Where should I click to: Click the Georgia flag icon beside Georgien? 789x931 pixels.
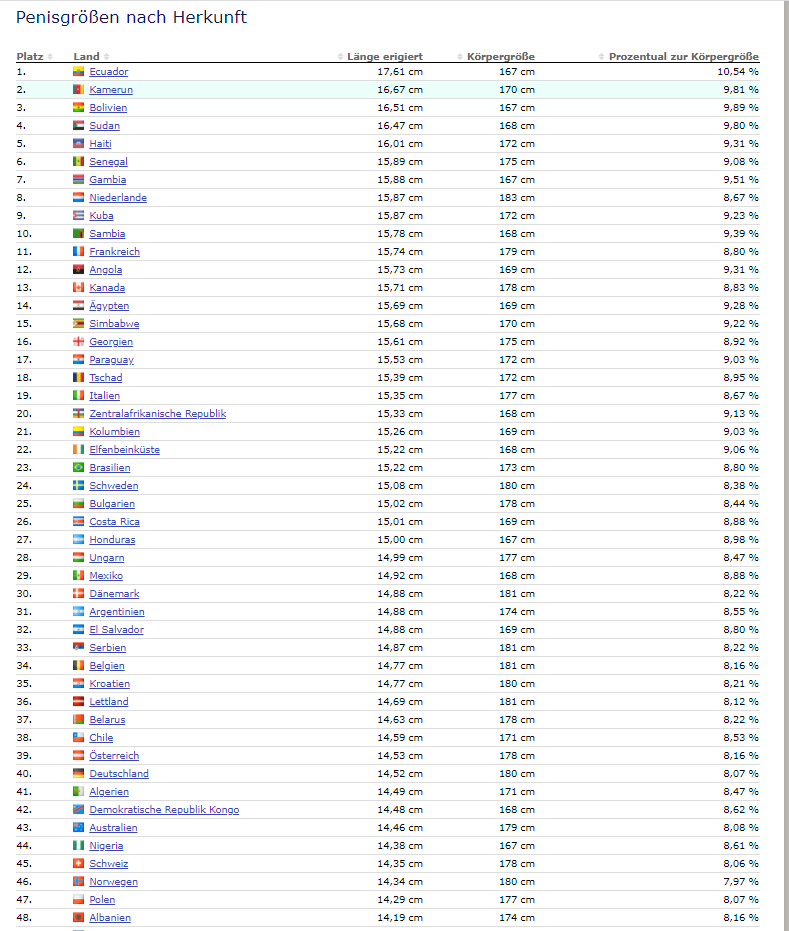point(78,342)
